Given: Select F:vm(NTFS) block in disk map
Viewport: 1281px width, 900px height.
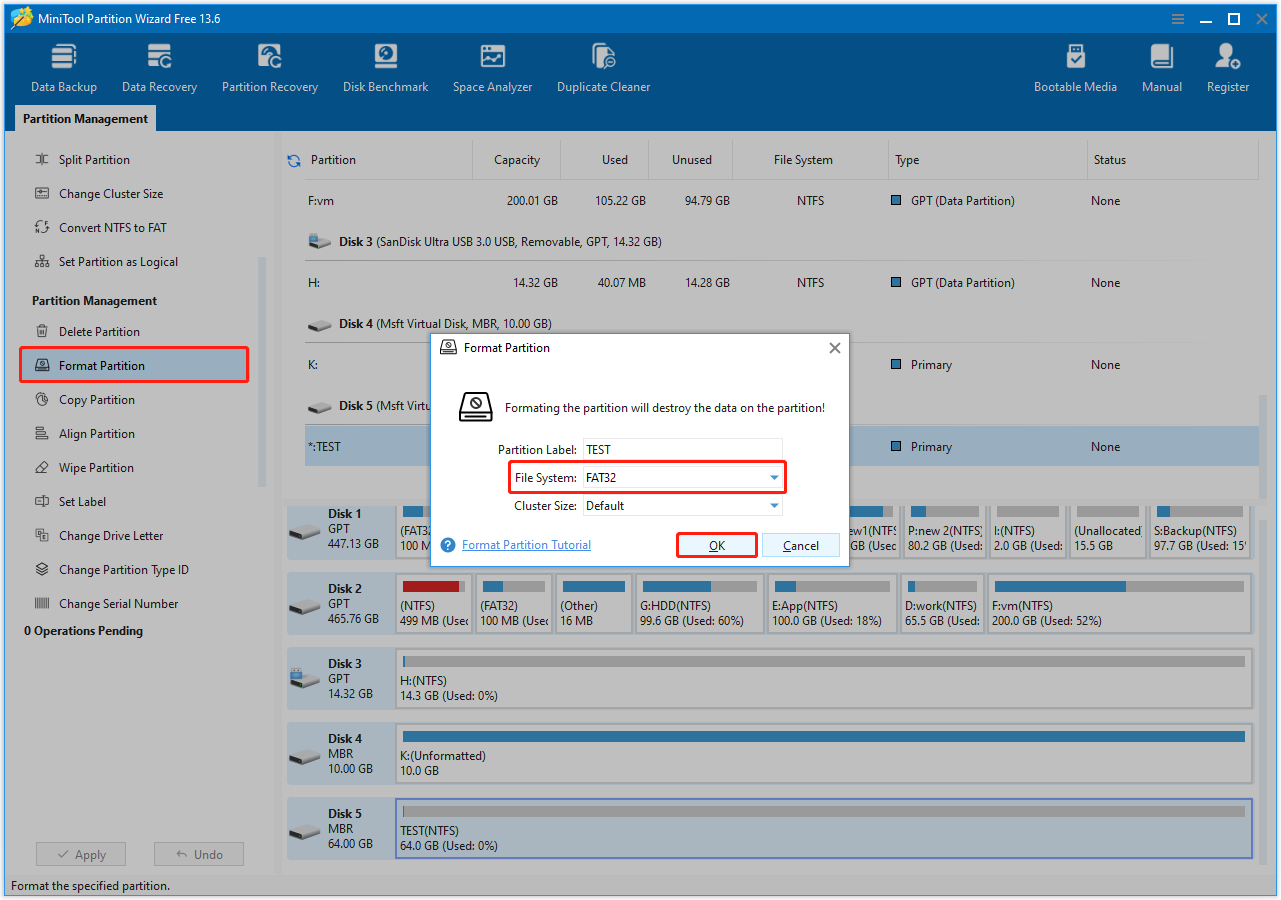Looking at the screenshot, I should click(1119, 603).
